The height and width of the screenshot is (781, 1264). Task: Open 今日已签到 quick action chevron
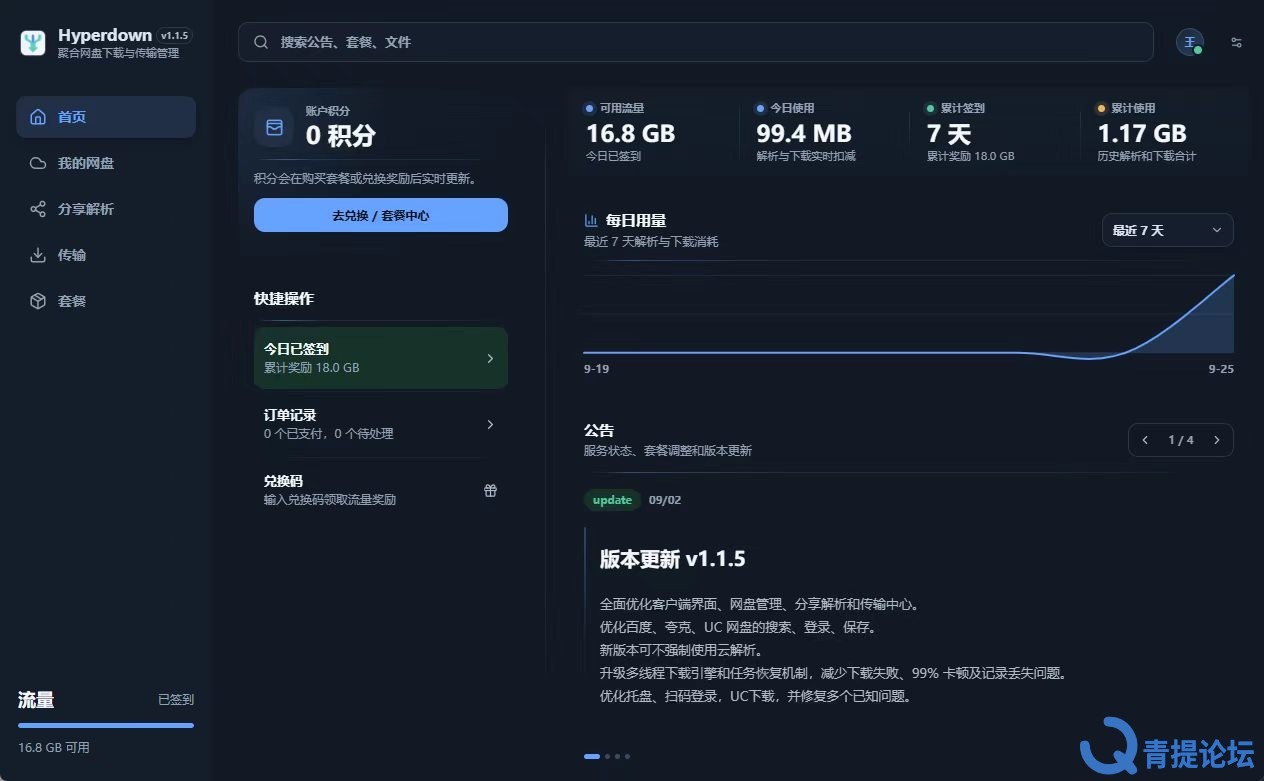click(490, 358)
